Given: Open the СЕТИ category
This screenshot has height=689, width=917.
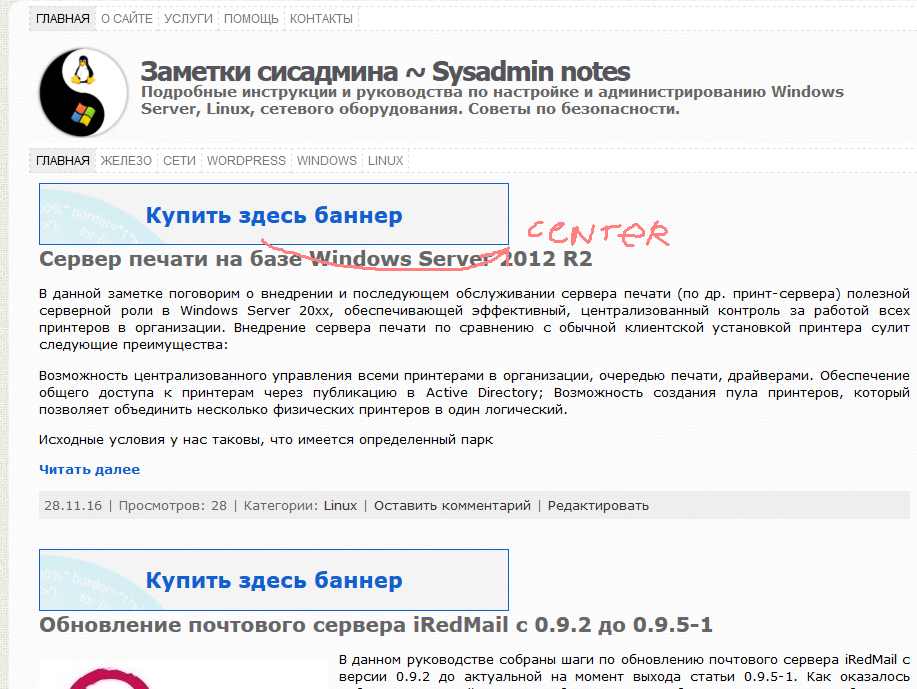Looking at the screenshot, I should 179,161.
